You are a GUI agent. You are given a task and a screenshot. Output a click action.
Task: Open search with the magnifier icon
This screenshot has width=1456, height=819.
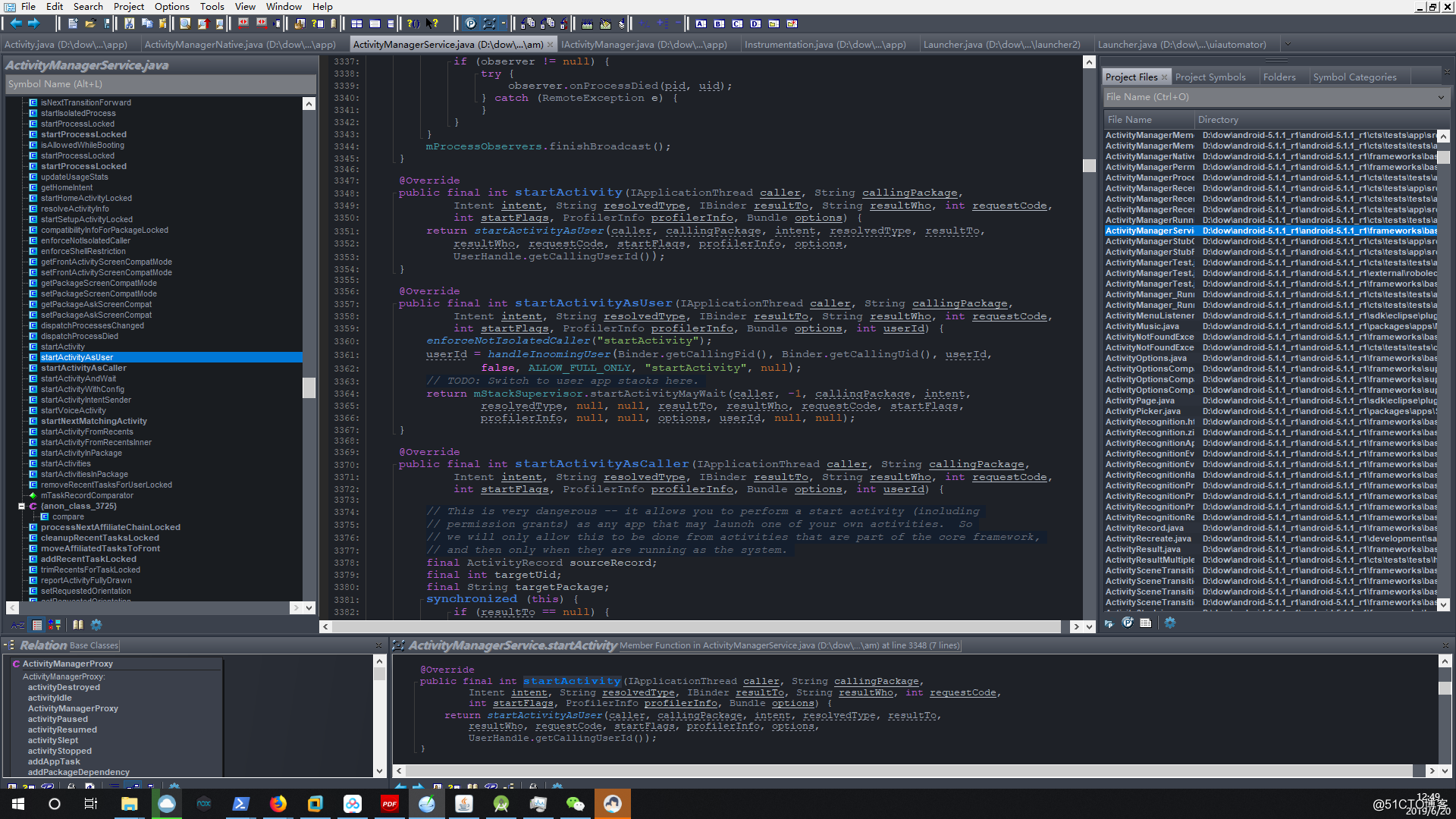185,24
